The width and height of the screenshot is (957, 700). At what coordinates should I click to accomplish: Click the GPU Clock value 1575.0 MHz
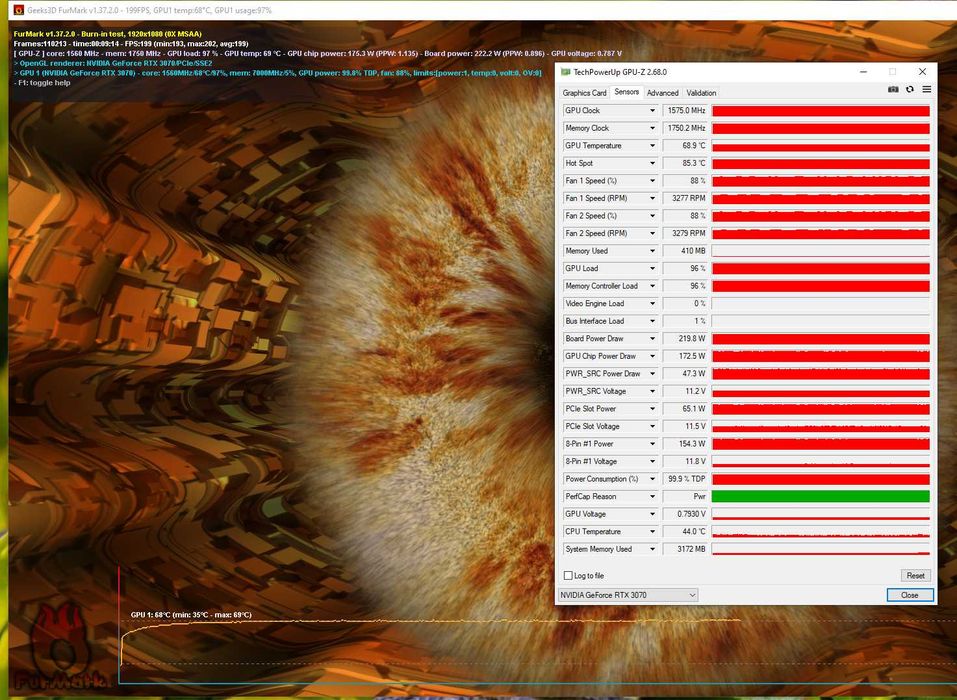[x=685, y=110]
